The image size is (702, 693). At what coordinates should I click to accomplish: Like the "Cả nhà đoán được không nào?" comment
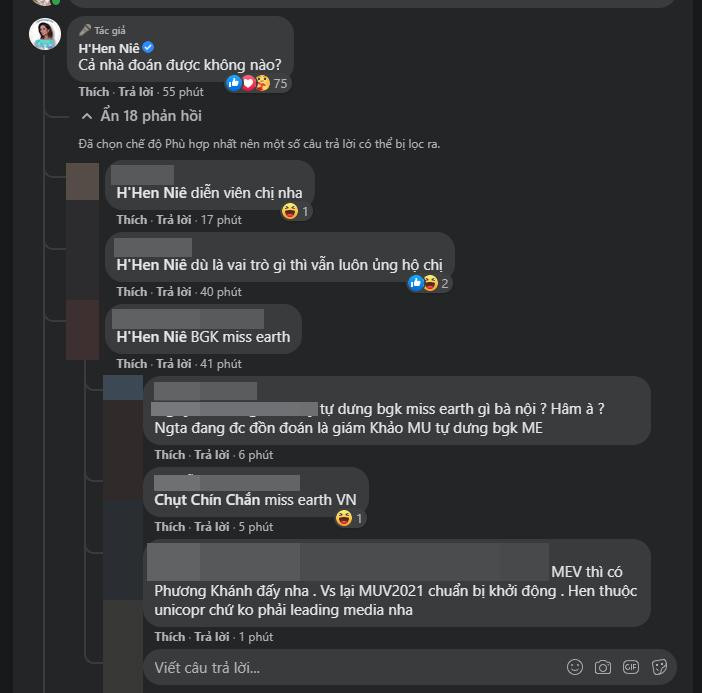tap(94, 91)
